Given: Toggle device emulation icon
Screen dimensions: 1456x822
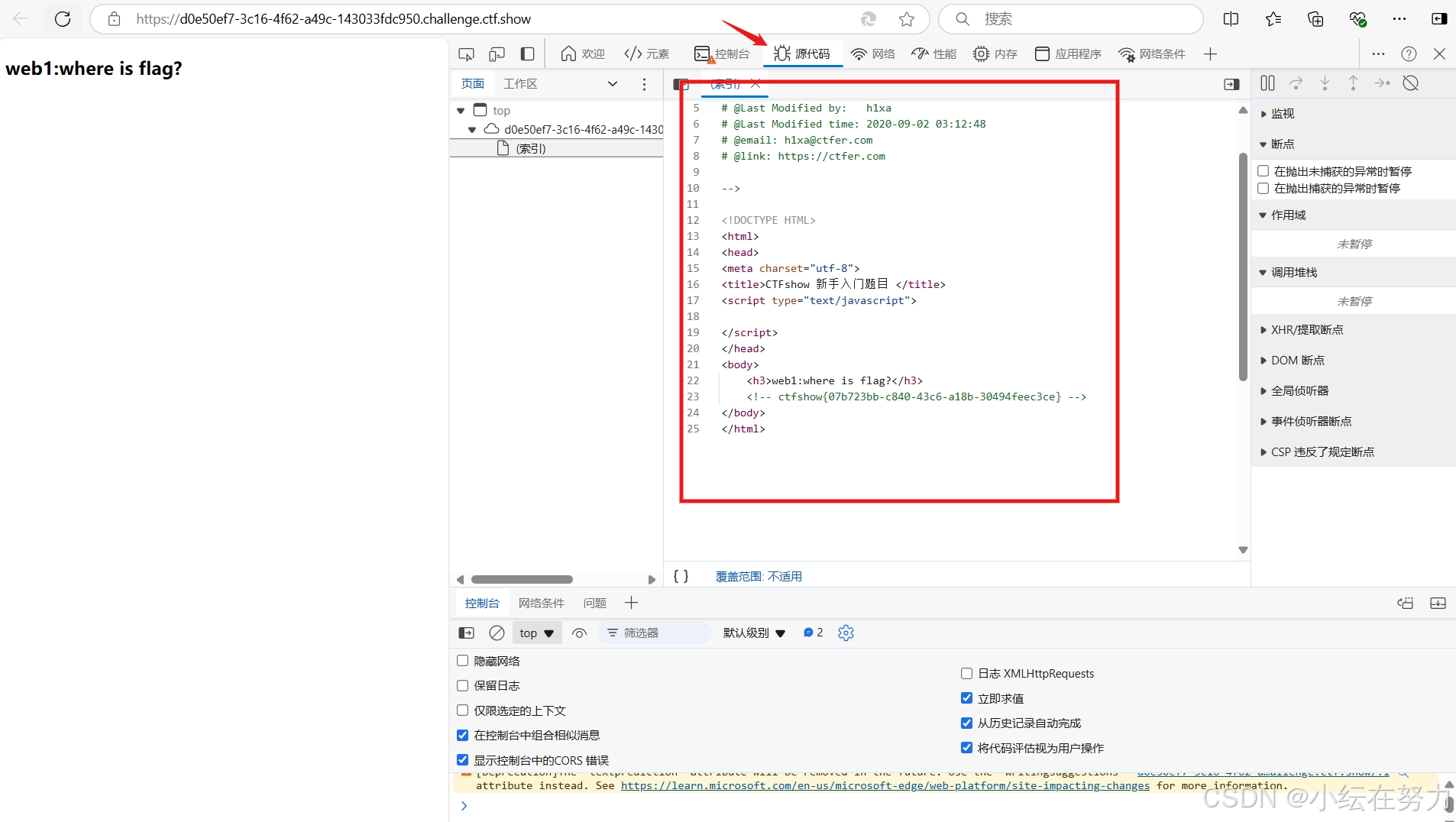Looking at the screenshot, I should pos(497,54).
